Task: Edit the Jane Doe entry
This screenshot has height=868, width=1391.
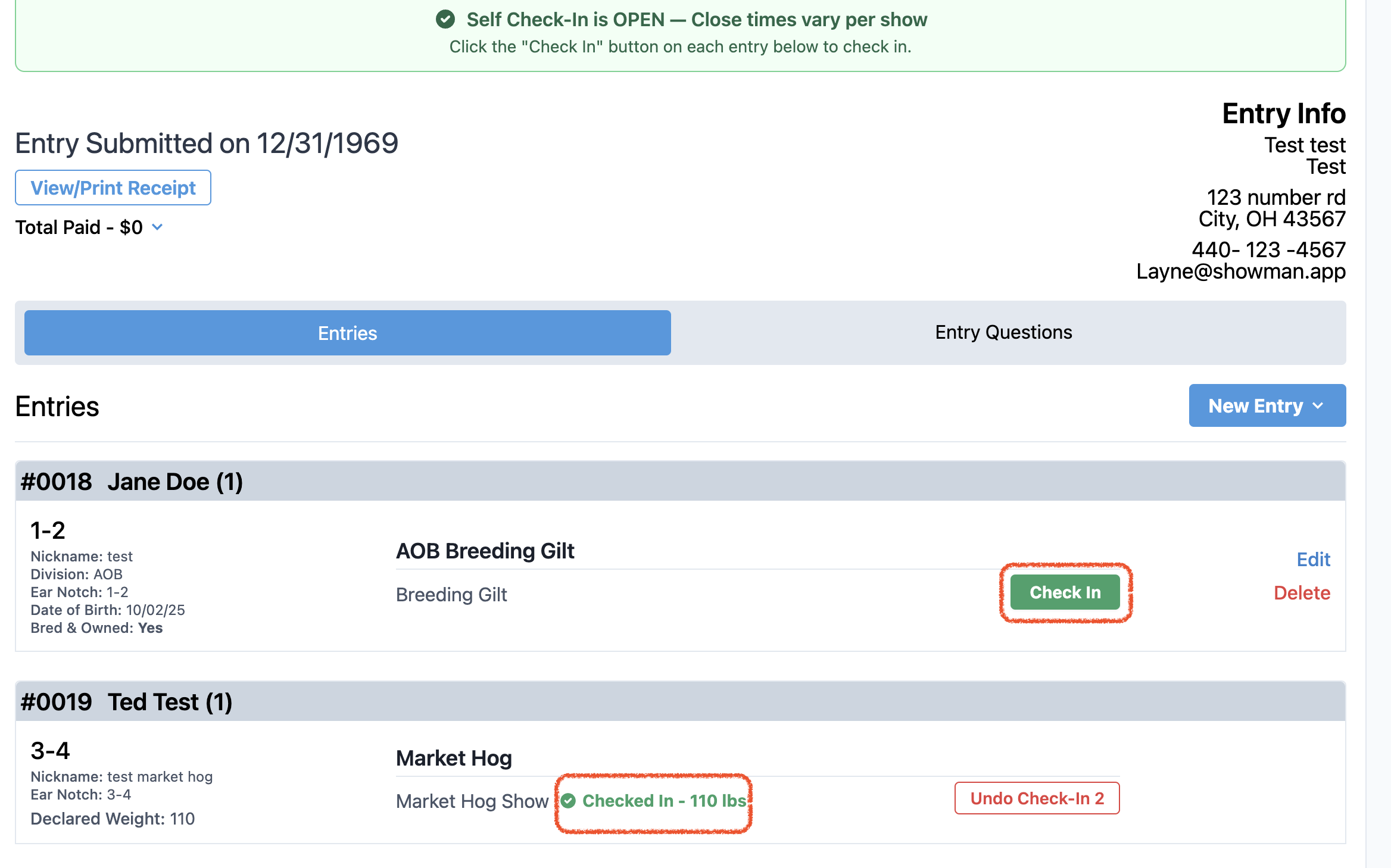Action: (x=1313, y=559)
